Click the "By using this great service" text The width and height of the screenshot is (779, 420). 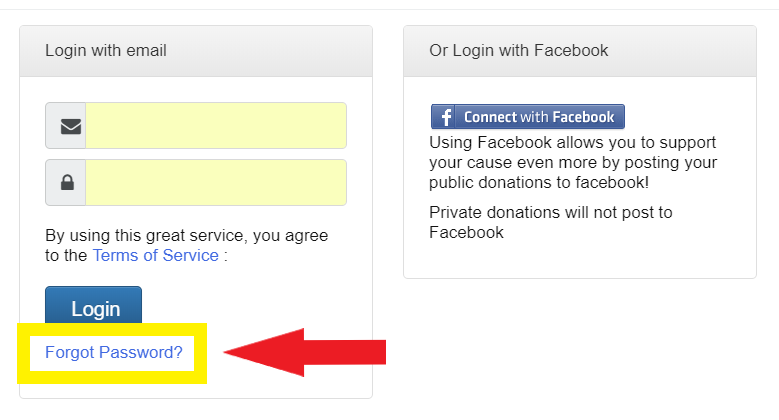coord(186,236)
